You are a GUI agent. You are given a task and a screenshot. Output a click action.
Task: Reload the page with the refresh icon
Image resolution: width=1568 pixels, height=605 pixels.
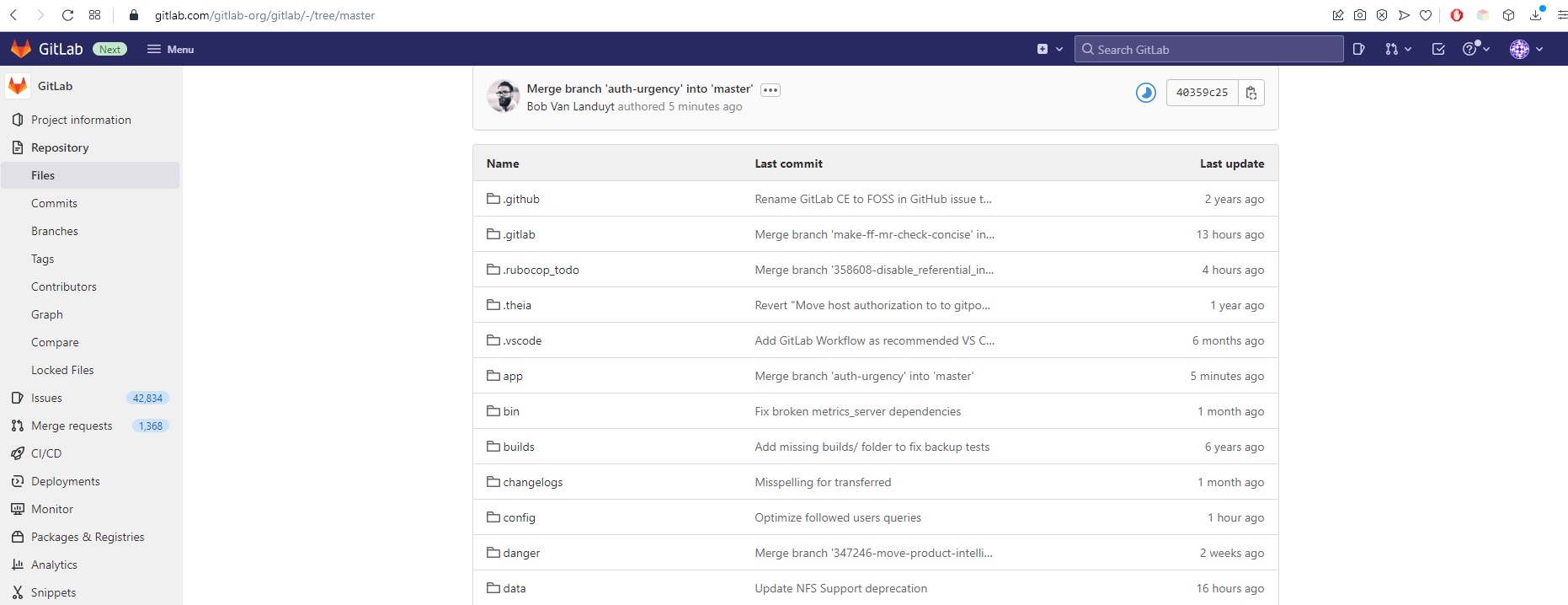pyautogui.click(x=68, y=15)
